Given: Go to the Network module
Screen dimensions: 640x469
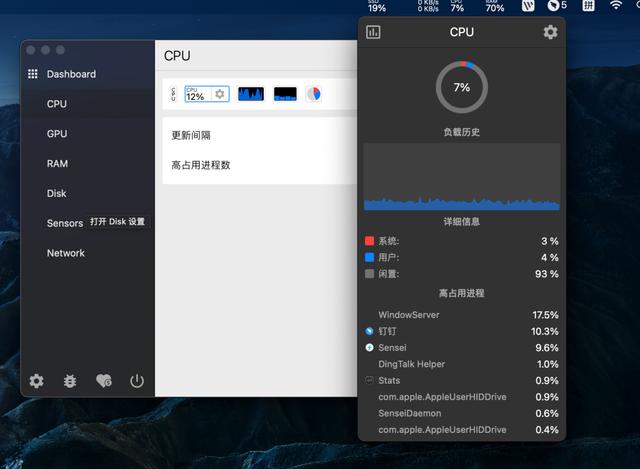Looking at the screenshot, I should (x=66, y=253).
